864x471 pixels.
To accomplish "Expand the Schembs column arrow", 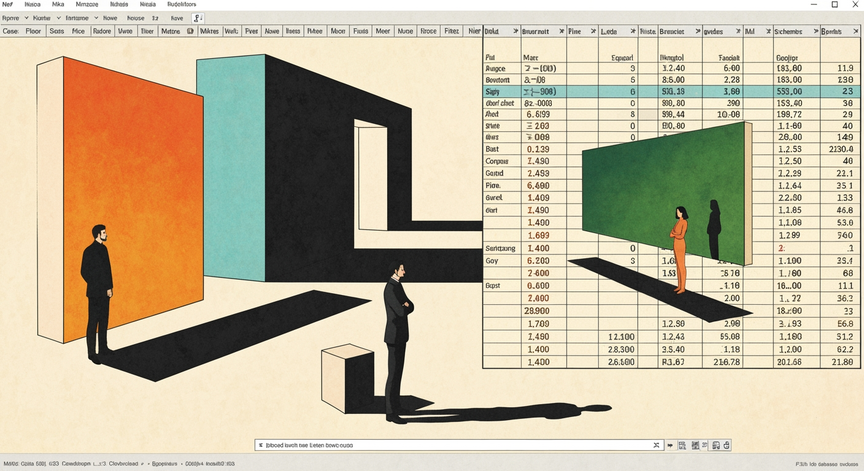I will [816, 31].
